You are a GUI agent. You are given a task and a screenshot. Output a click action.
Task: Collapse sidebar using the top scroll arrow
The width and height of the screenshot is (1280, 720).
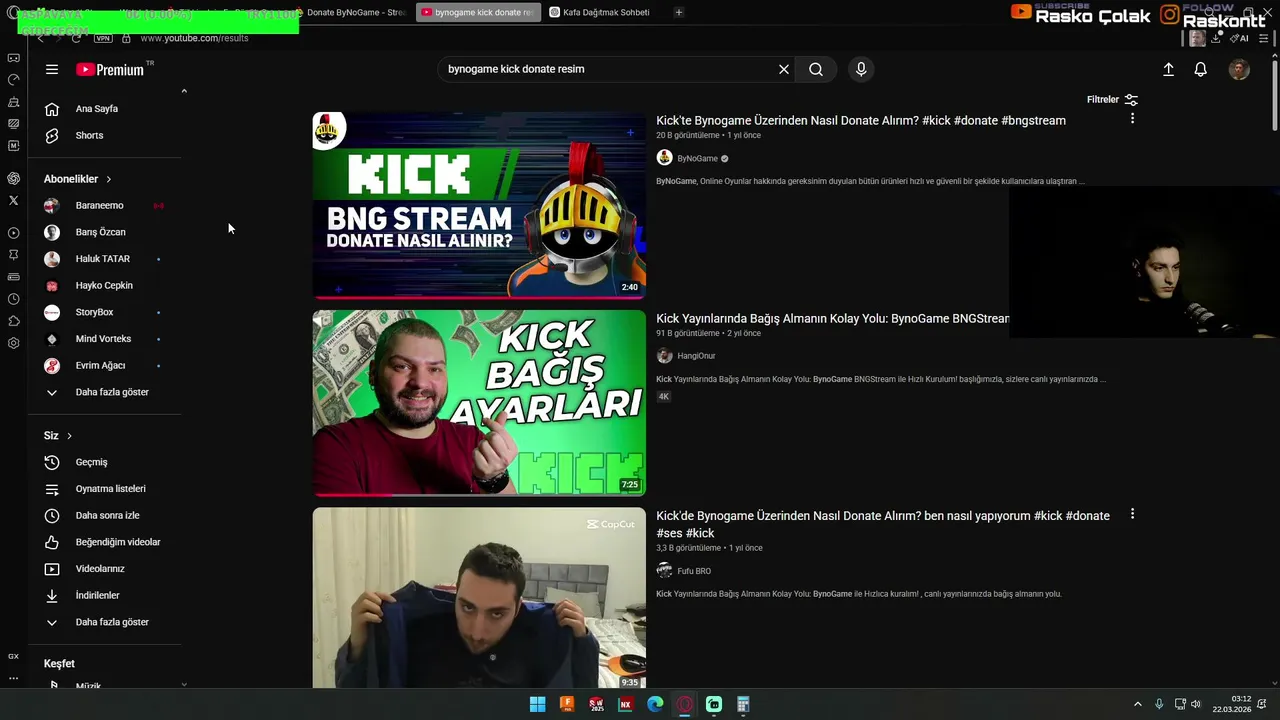[x=184, y=91]
